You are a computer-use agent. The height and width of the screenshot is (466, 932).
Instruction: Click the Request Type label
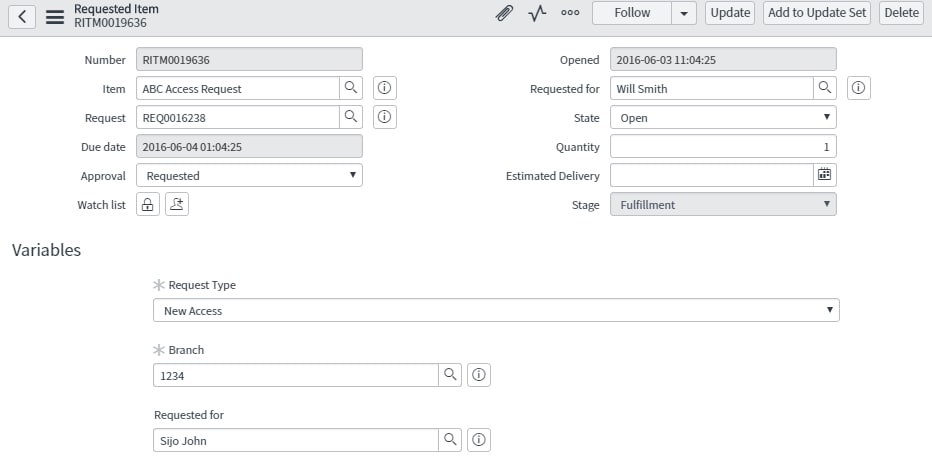click(202, 285)
